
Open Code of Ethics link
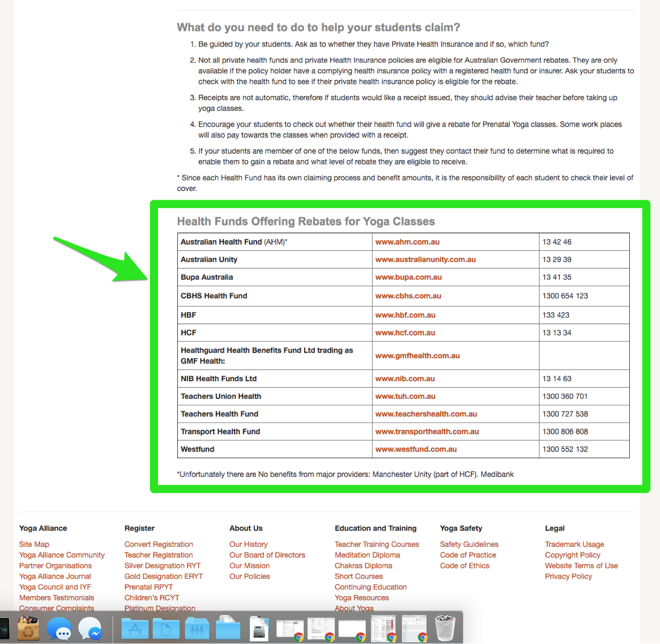click(464, 566)
